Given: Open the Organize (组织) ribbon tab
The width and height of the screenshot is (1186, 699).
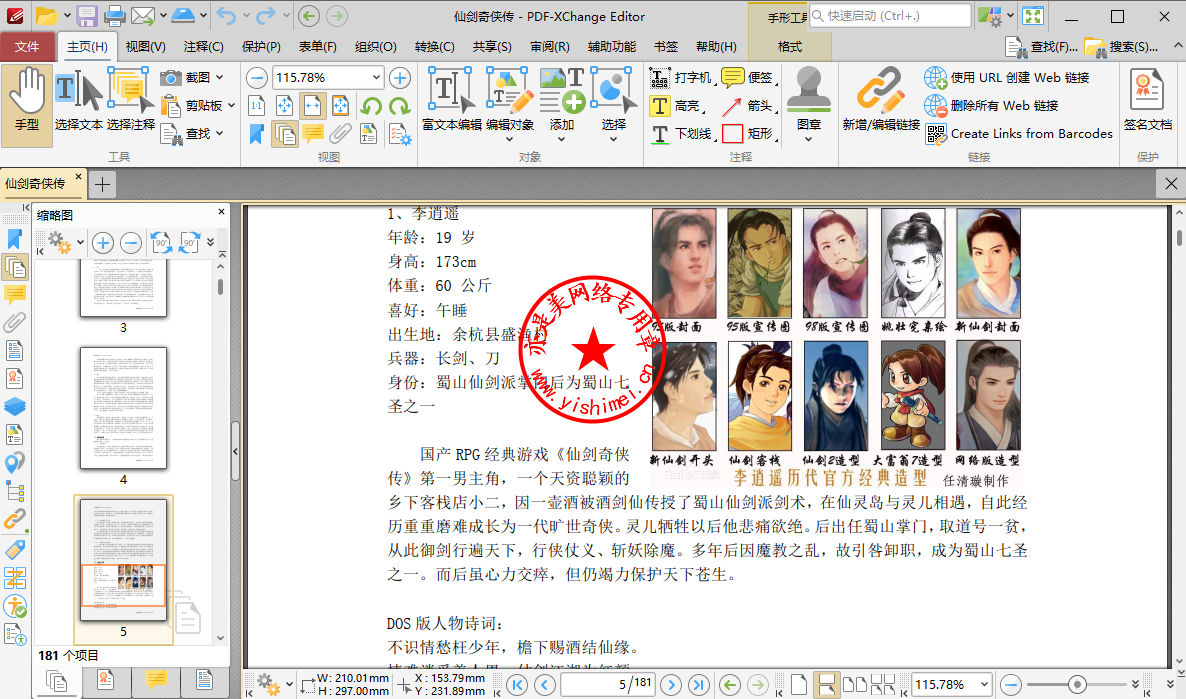Looking at the screenshot, I should click(376, 46).
